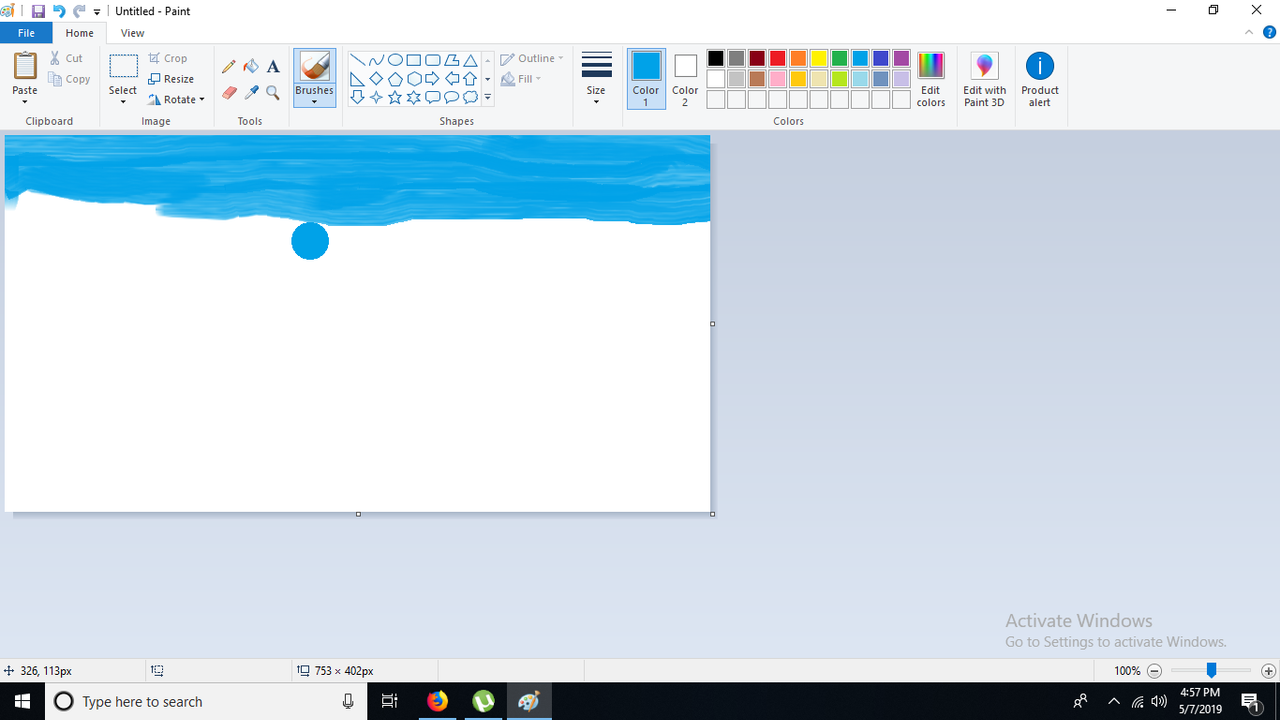Screen dimensions: 1280x720
Task: Open the File menu
Action: point(26,33)
